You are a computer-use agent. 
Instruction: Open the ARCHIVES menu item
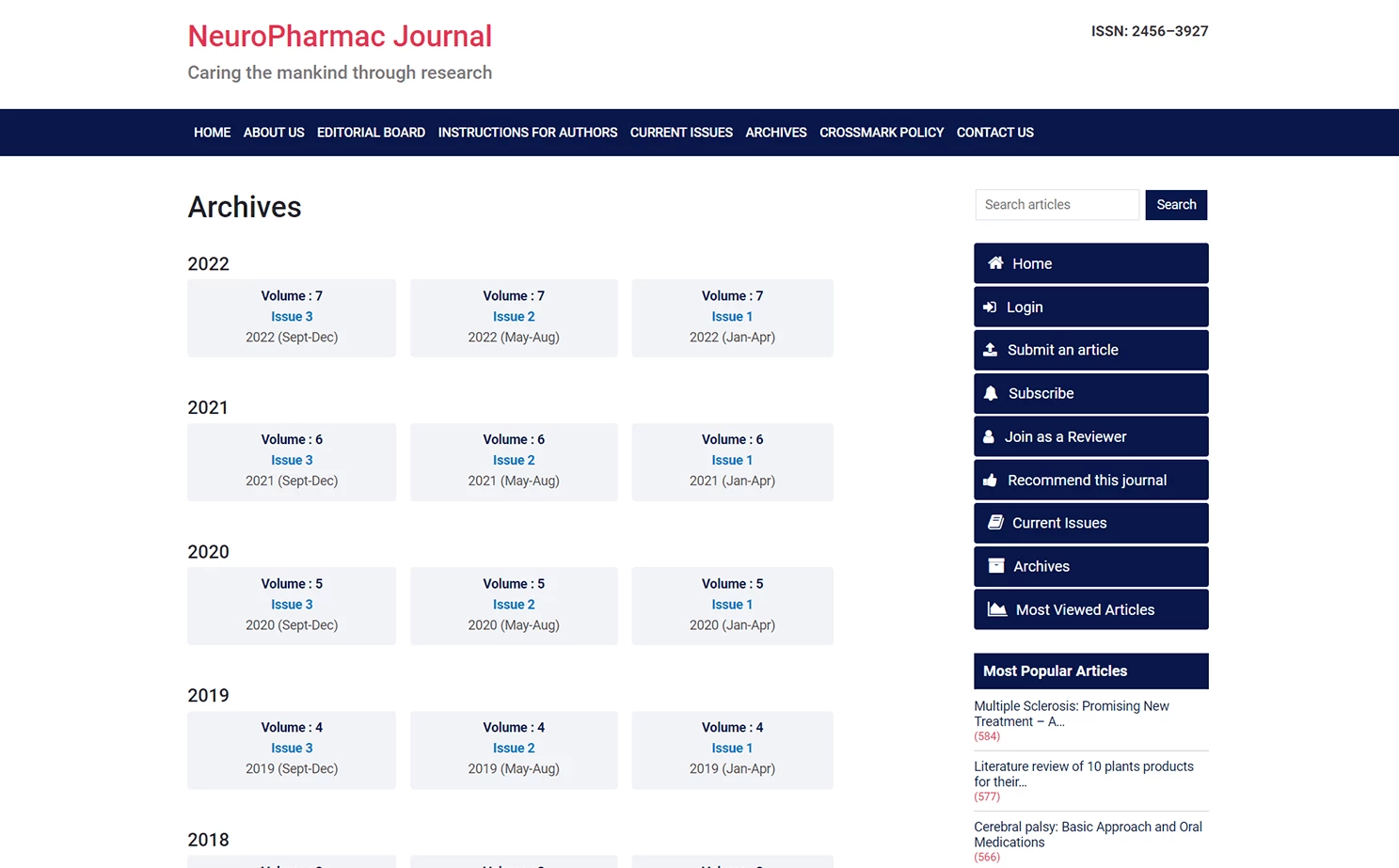[775, 133]
